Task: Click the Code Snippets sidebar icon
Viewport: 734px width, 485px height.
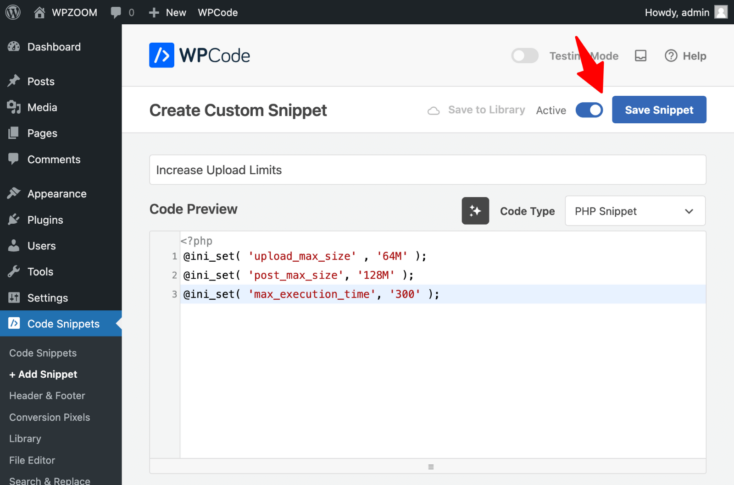Action: tap(14, 323)
